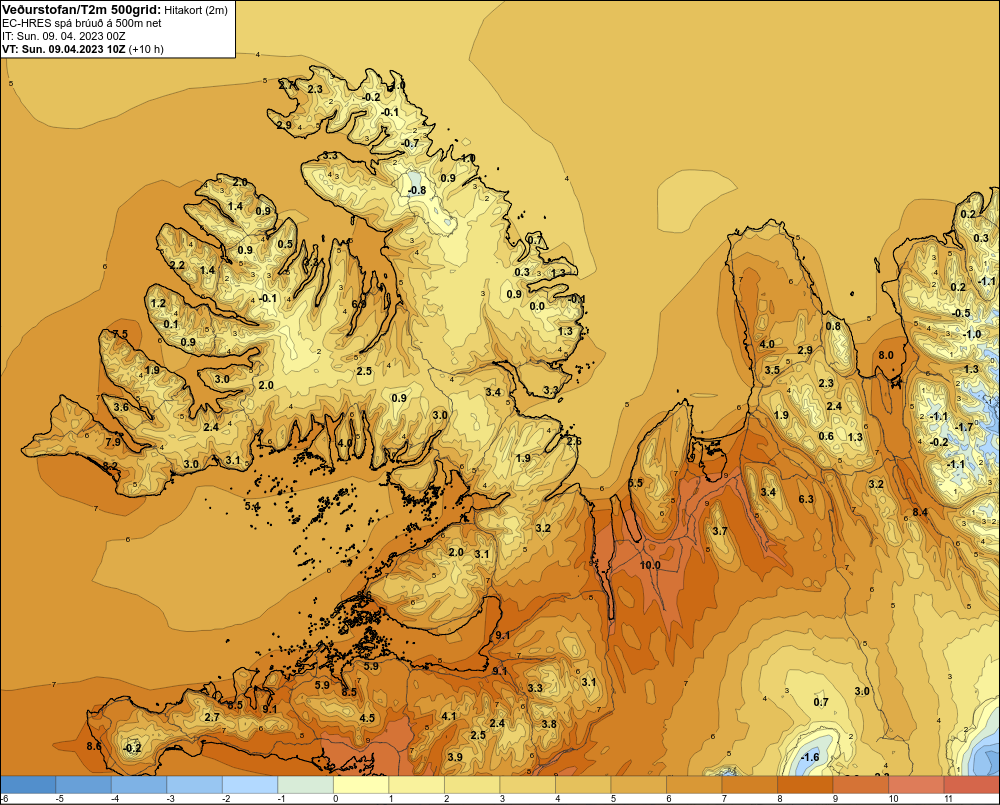Click the '8.0' temperature value
1000x805 pixels.
(886, 355)
